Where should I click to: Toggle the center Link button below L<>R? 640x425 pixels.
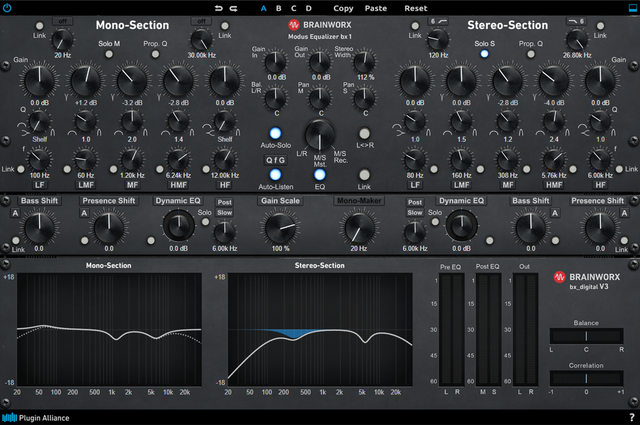(364, 175)
